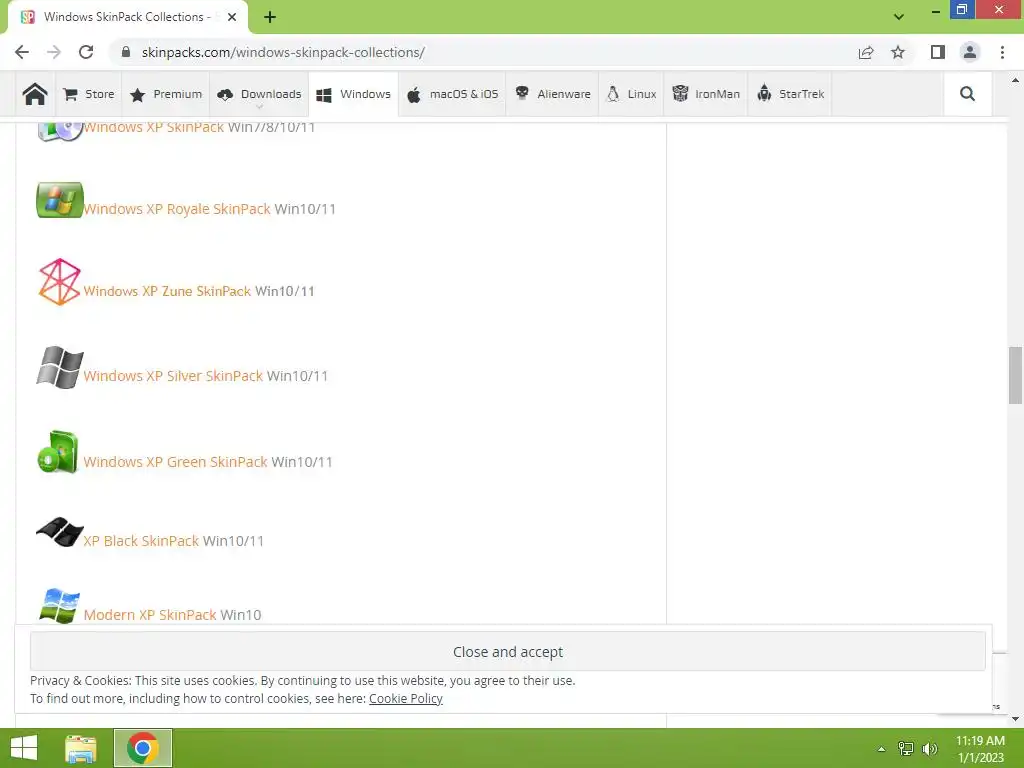
Task: Go to the site home icon
Action: coord(35,94)
